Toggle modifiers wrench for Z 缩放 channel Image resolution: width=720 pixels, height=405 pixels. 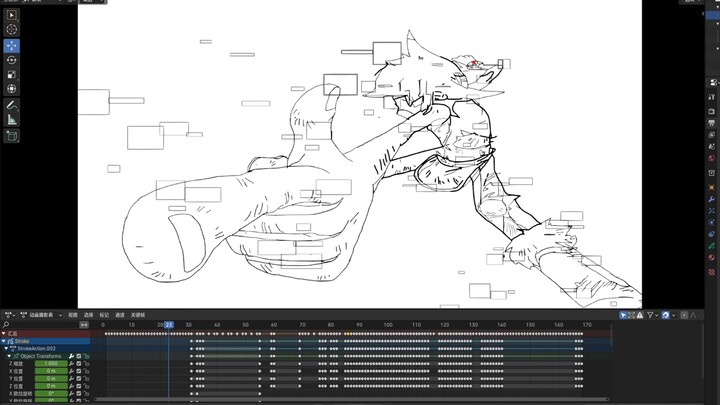click(71, 364)
